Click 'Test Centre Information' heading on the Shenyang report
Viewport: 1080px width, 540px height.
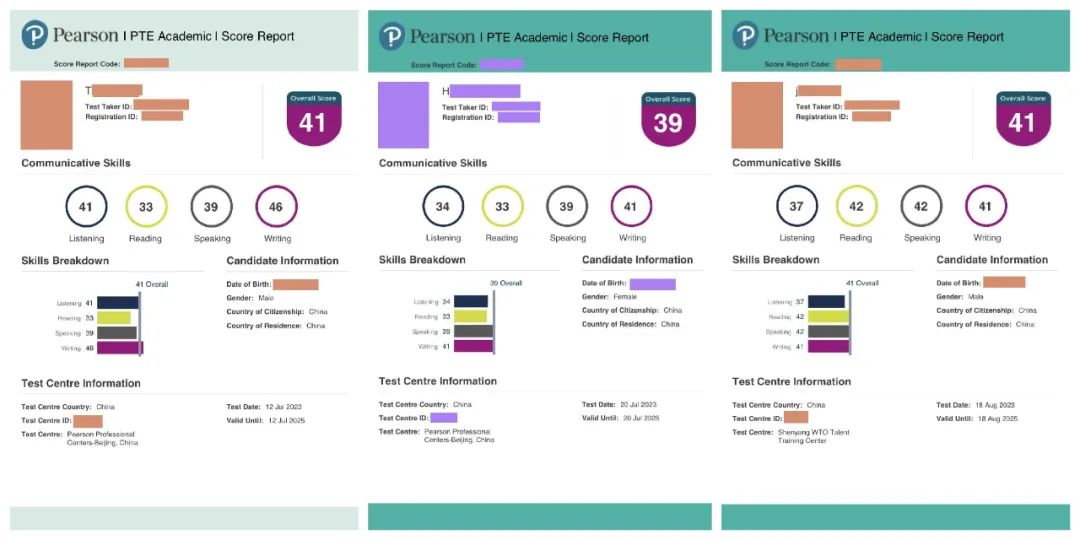[x=791, y=382]
